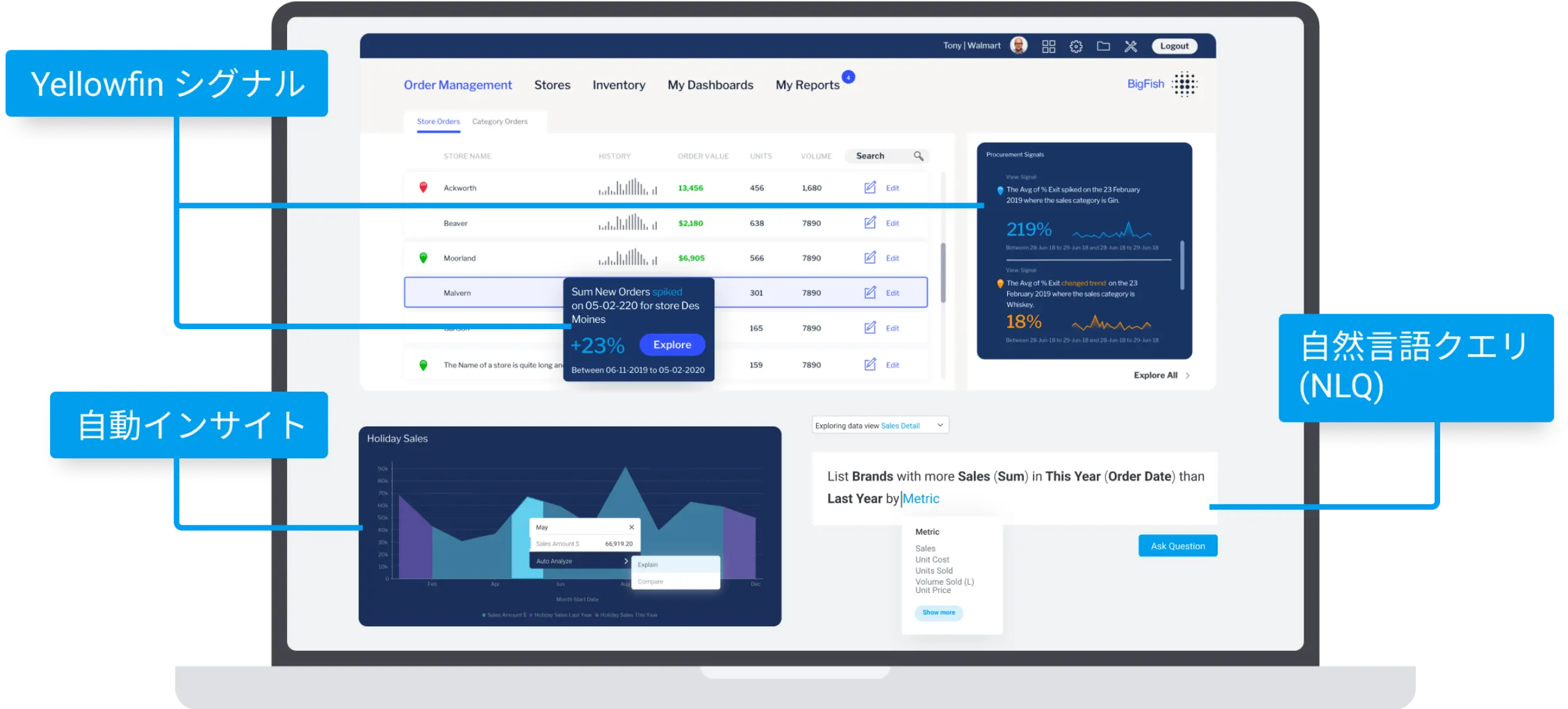Screen dimensions: 1568x709
Task: Click the dashboard grid icon in header
Action: 1048,46
